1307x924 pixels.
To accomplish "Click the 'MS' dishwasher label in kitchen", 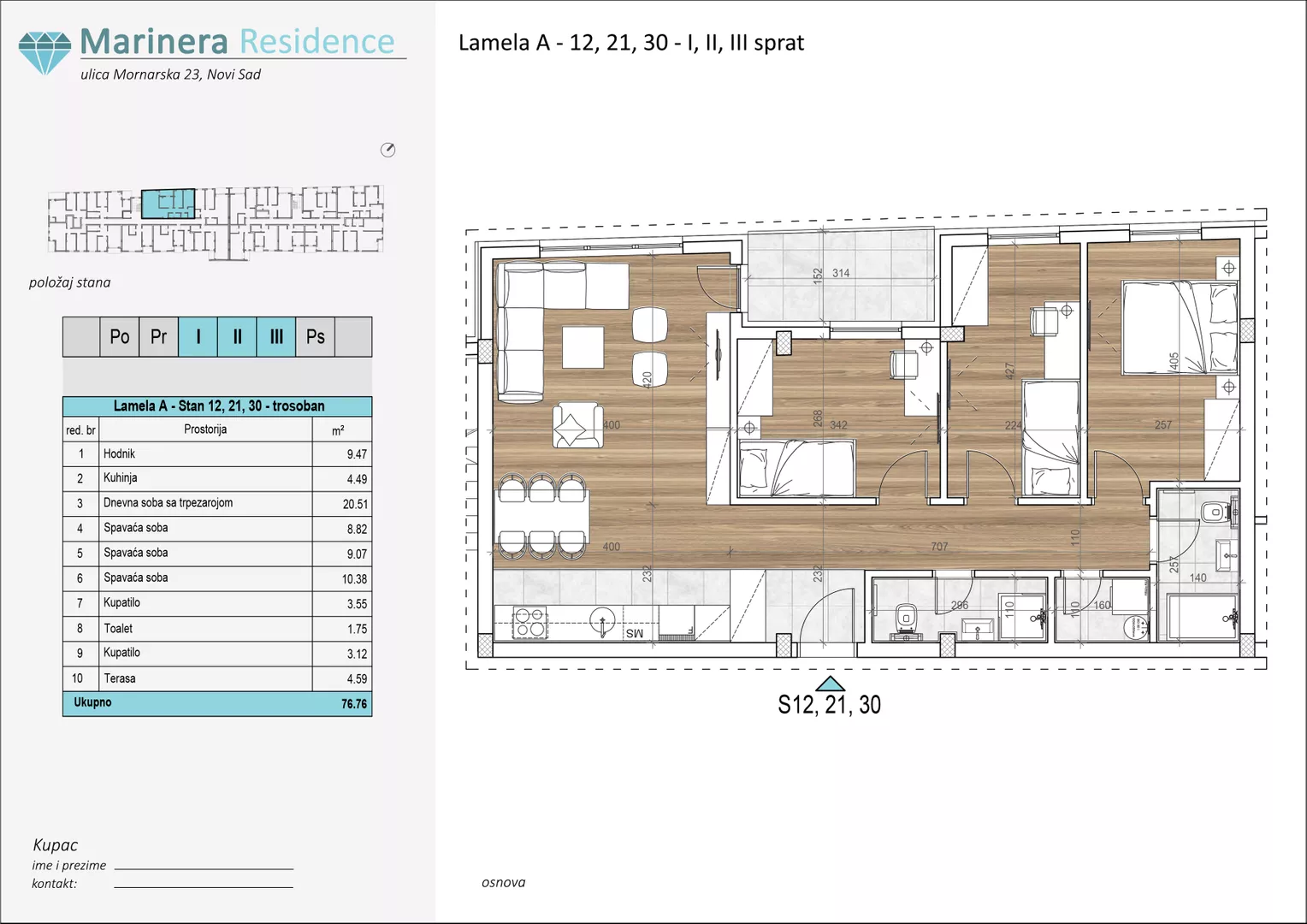I will (x=634, y=634).
